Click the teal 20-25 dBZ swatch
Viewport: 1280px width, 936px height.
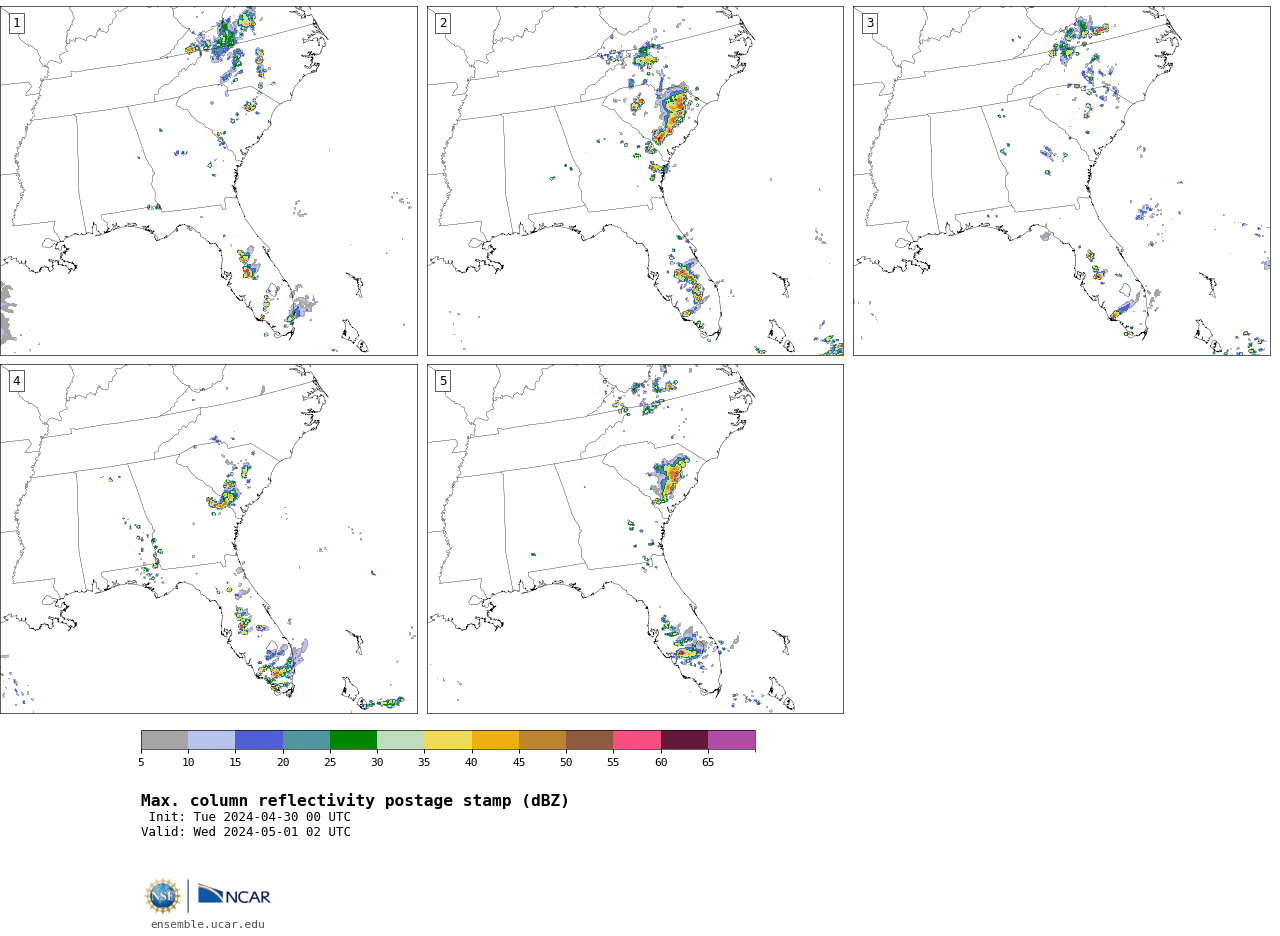pos(306,740)
